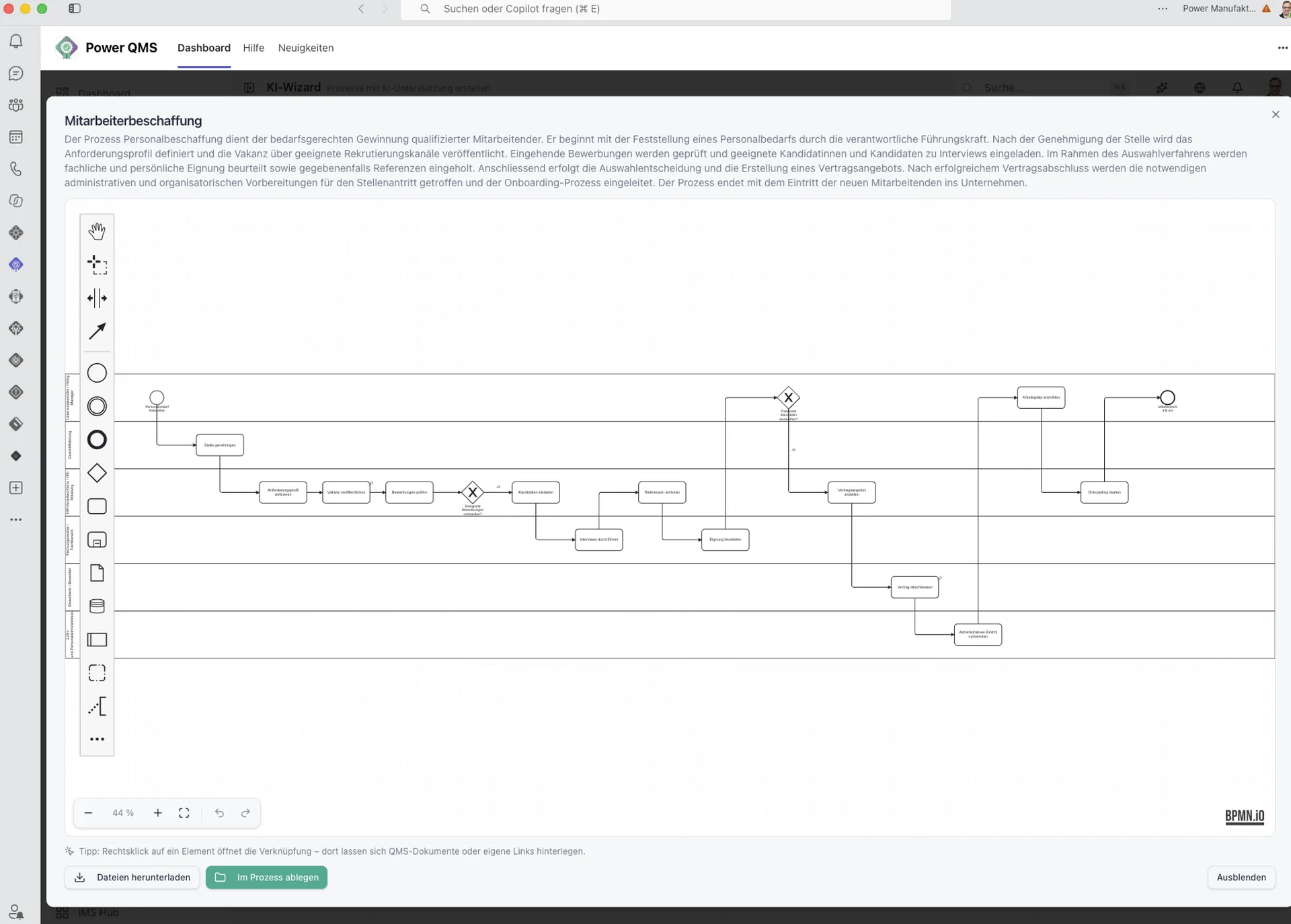Screen dimensions: 1291x924
Task: Switch to the Dashboard tab
Action: (204, 48)
